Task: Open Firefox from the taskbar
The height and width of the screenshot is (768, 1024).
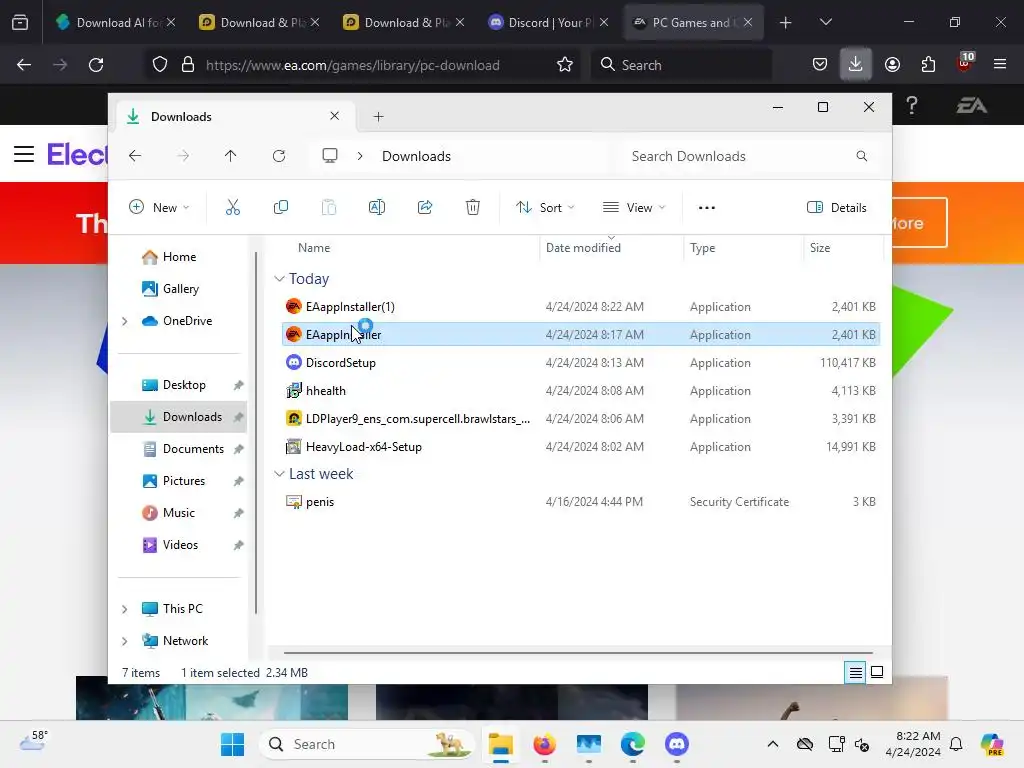Action: (x=545, y=744)
